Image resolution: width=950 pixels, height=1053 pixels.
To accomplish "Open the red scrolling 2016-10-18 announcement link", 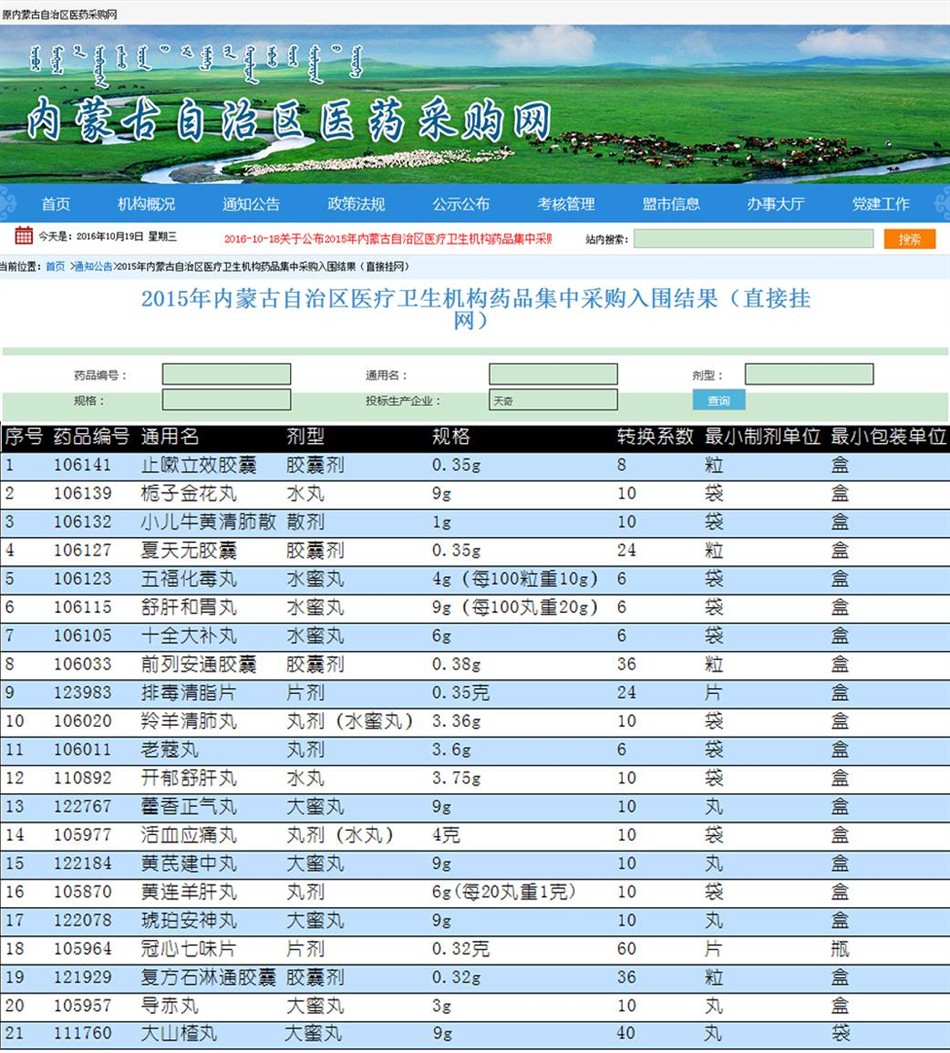I will click(x=388, y=239).
